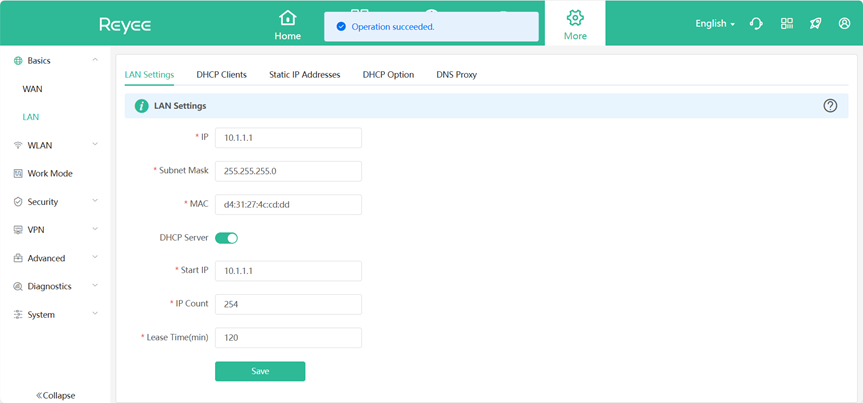Open the English language dropdown
This screenshot has height=403, width=863.
click(715, 23)
